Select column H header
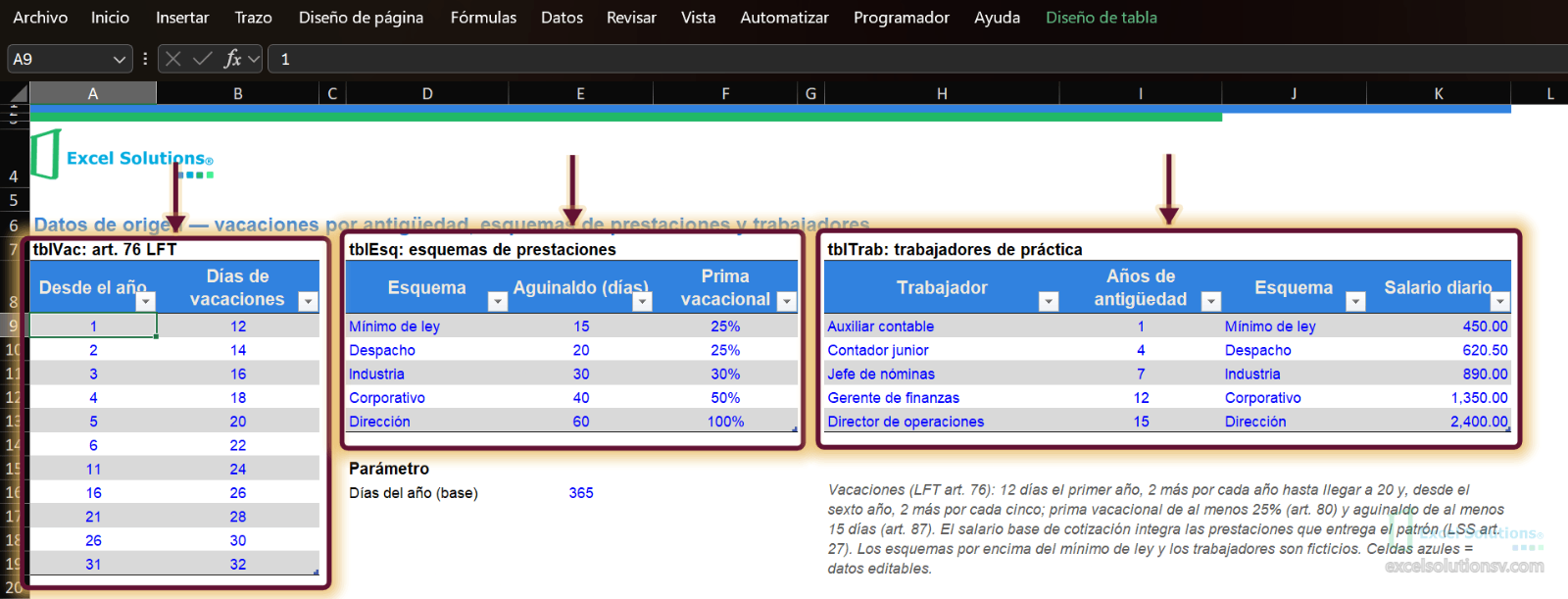Viewport: 1568px width, 599px height. [x=942, y=94]
